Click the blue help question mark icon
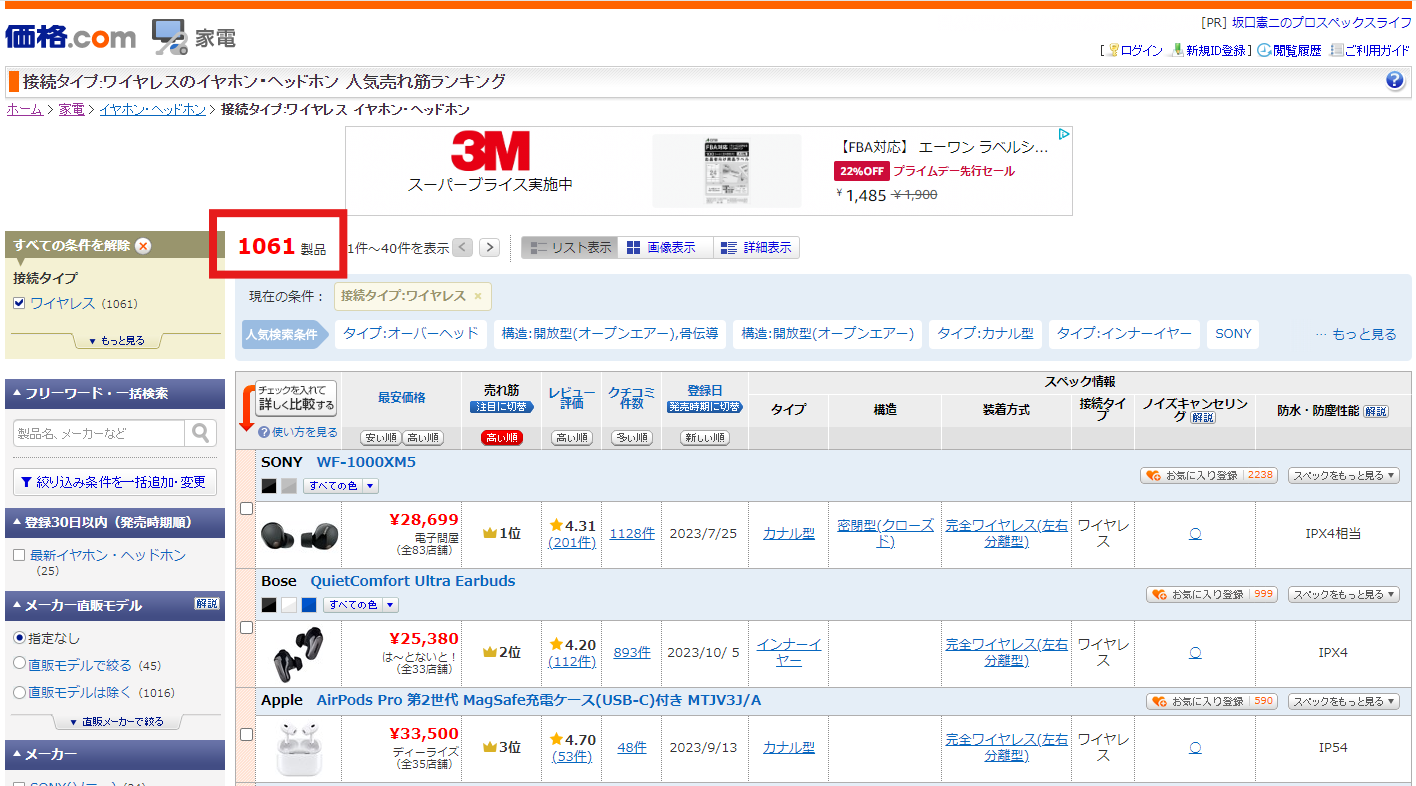Screen dimensions: 1416x786 point(1395,82)
